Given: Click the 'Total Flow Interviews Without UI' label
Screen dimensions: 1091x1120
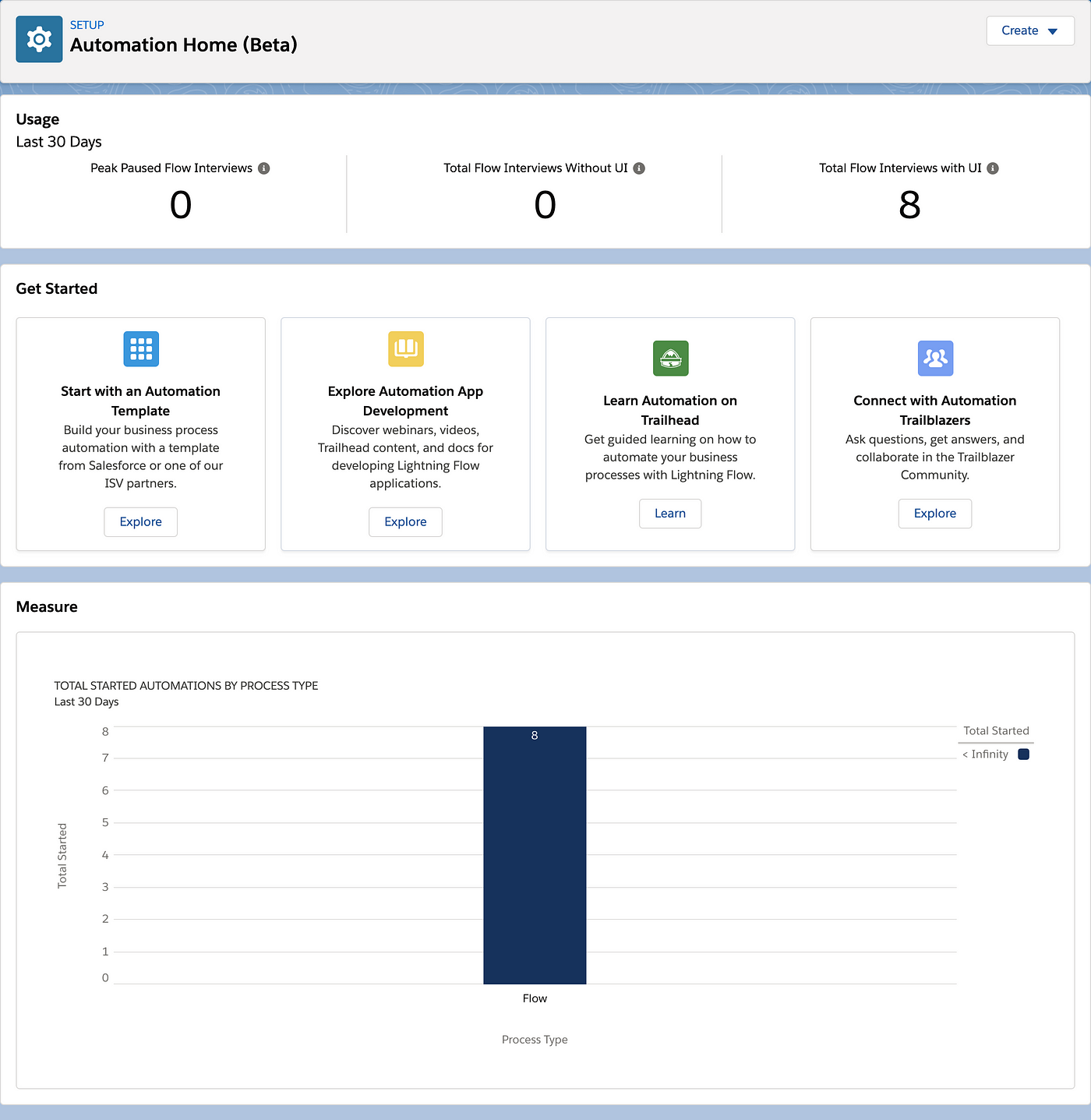Looking at the screenshot, I should point(535,168).
